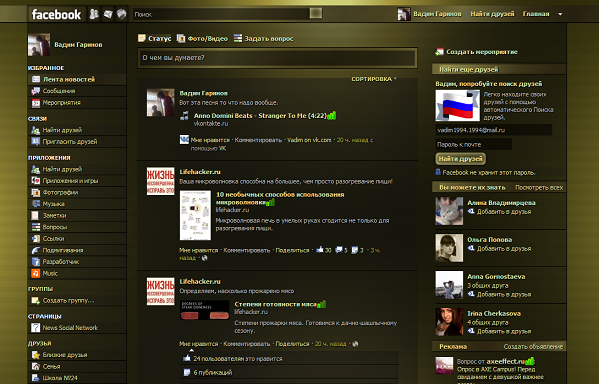
Task: Add Алина Владимирцева as friend
Action: coord(500,212)
